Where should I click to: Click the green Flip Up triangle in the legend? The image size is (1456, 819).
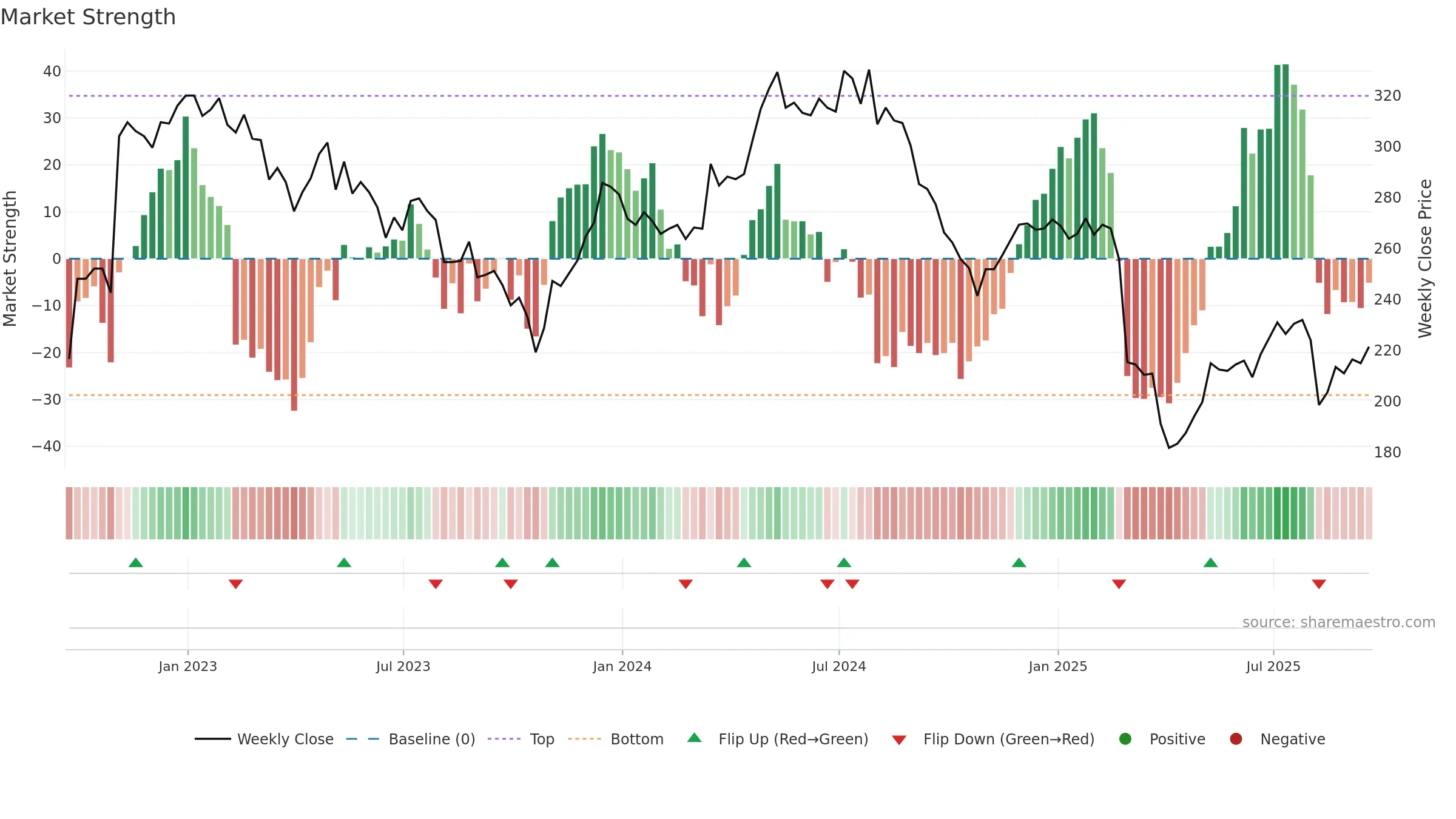695,738
